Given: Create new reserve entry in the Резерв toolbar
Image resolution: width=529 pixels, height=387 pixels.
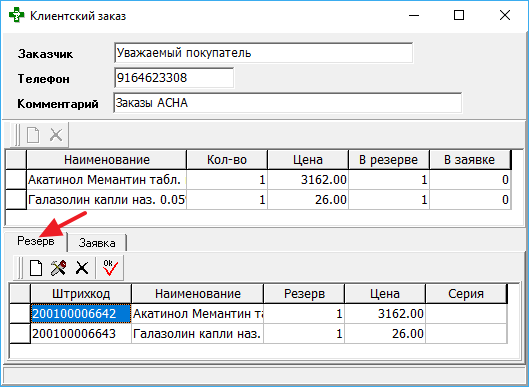Looking at the screenshot, I should coord(36,268).
